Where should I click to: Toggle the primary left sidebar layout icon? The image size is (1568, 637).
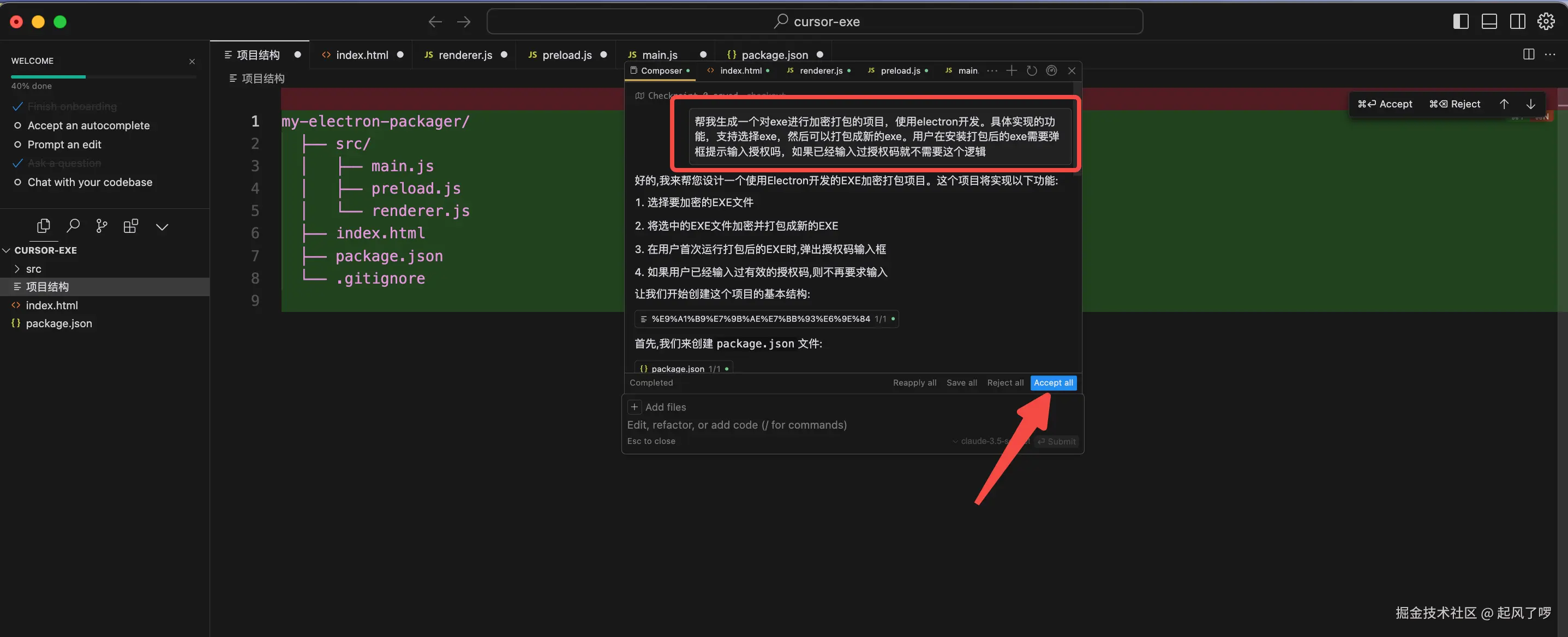point(1461,21)
